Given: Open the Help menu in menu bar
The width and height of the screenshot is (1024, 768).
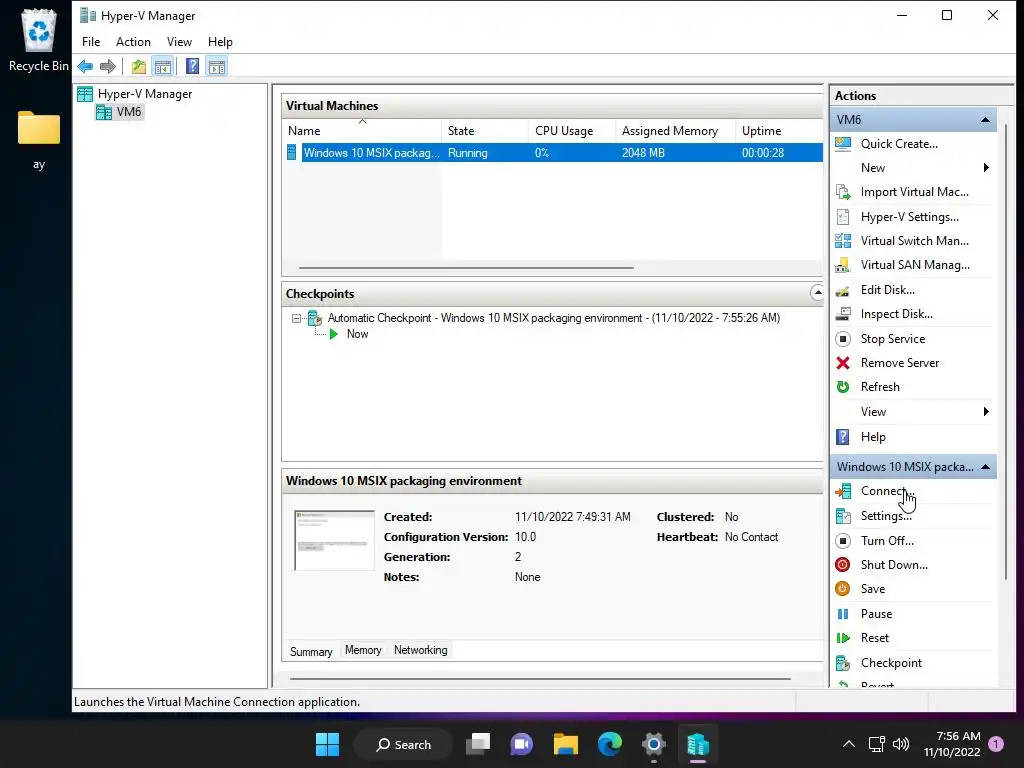Looking at the screenshot, I should pos(220,42).
